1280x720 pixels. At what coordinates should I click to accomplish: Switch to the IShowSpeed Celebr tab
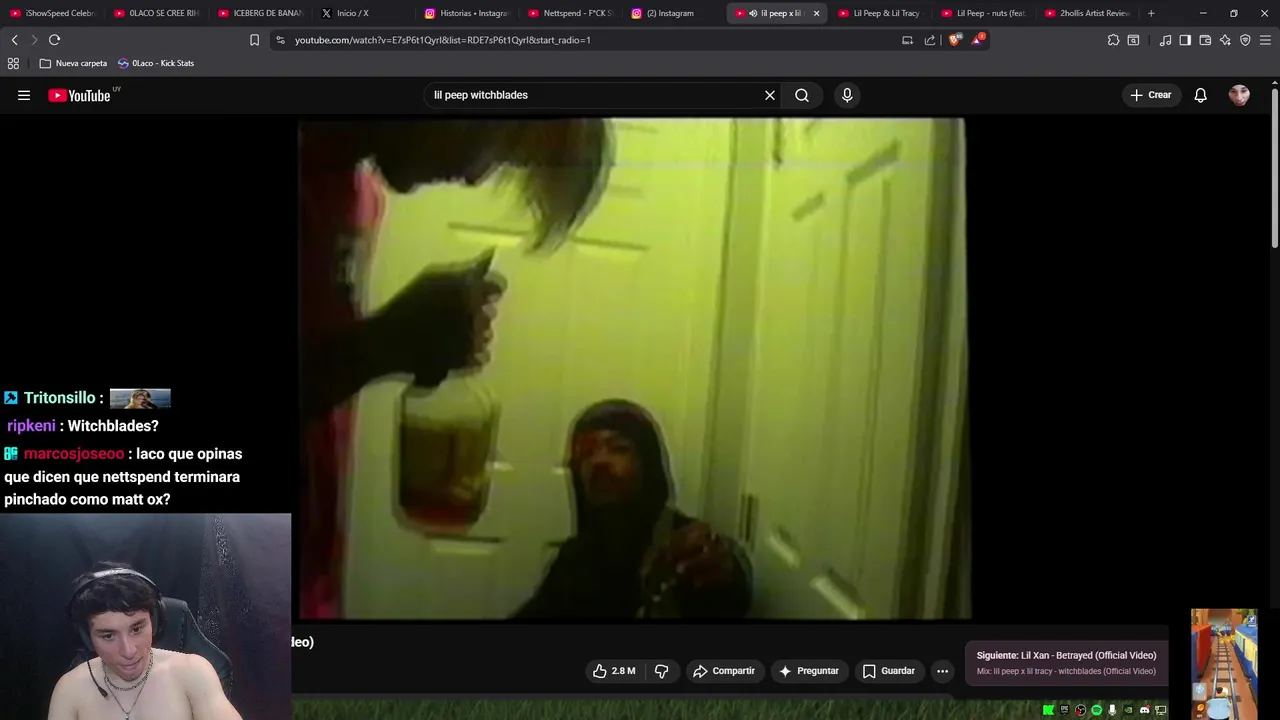[52, 13]
